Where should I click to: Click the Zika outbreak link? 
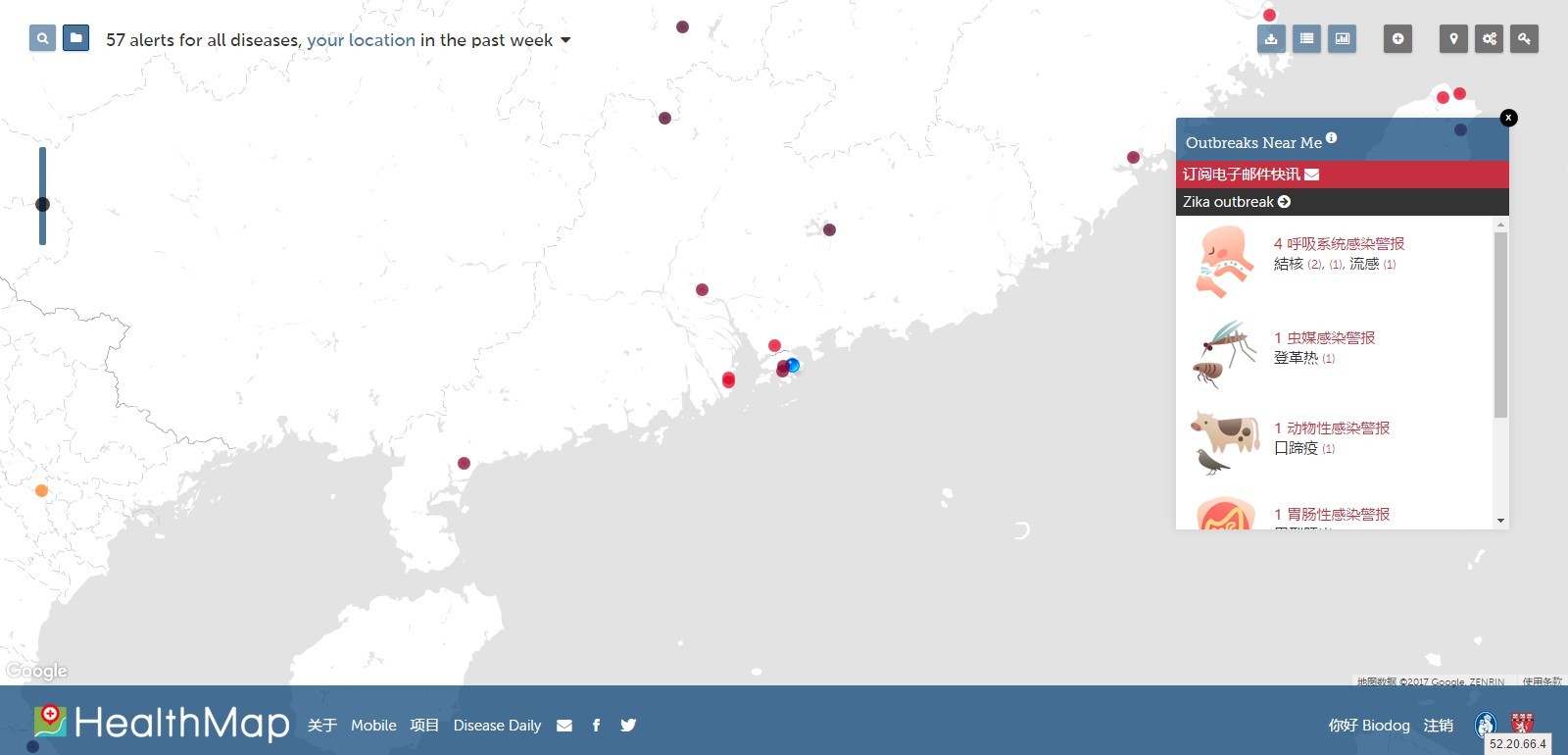coord(1236,202)
